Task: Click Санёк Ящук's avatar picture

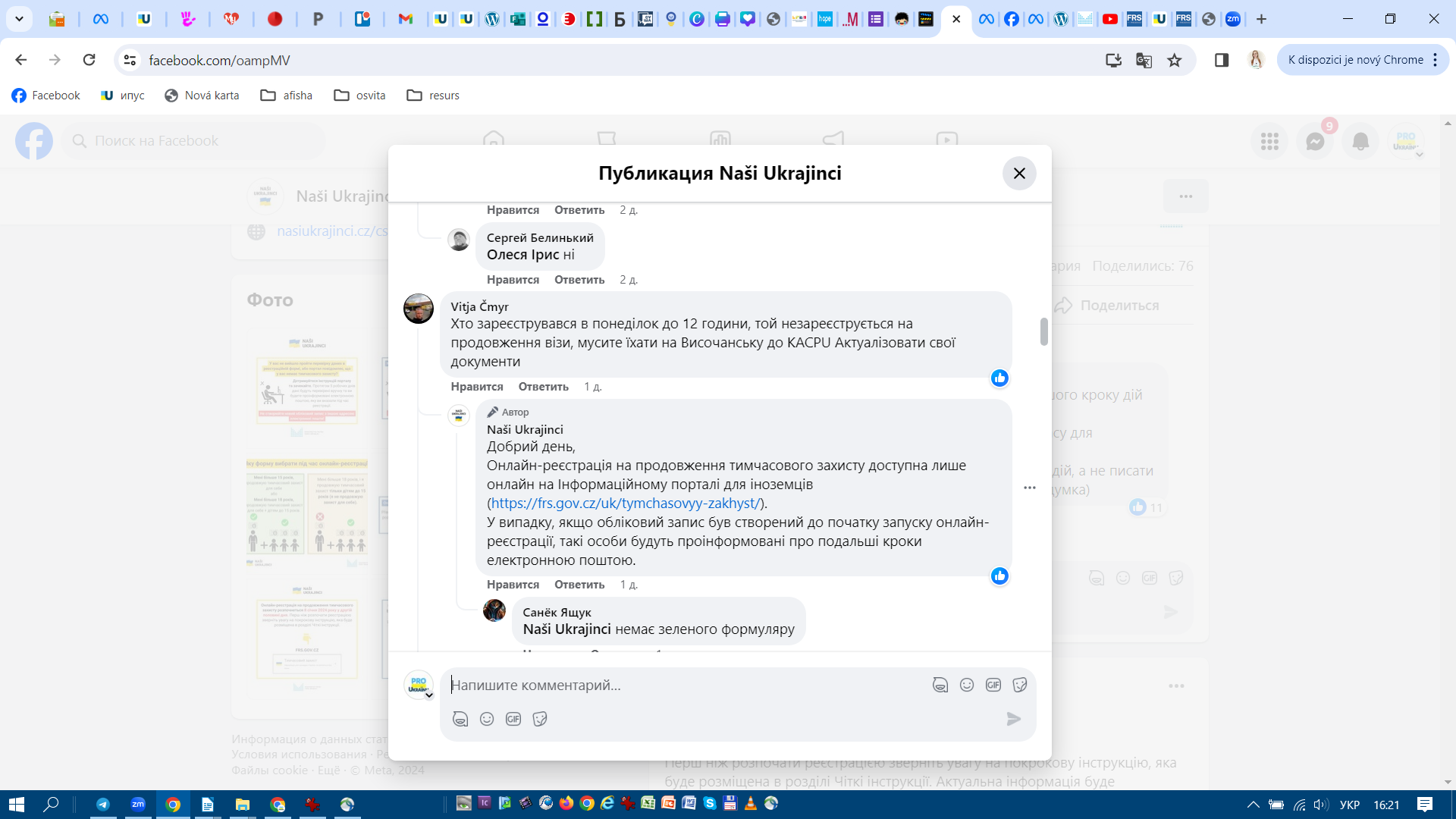Action: pos(494,610)
